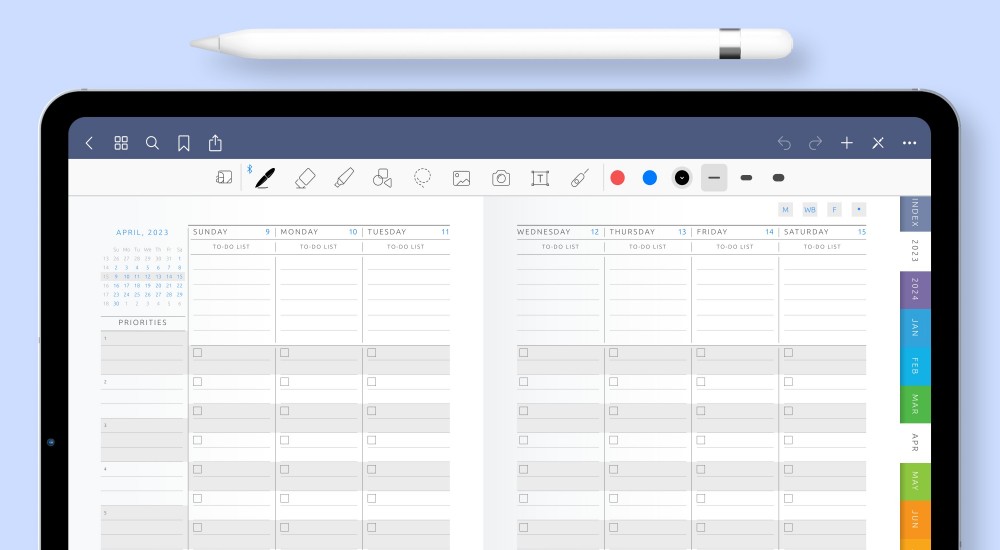Check the first to-do box under Tuesday

tap(372, 352)
